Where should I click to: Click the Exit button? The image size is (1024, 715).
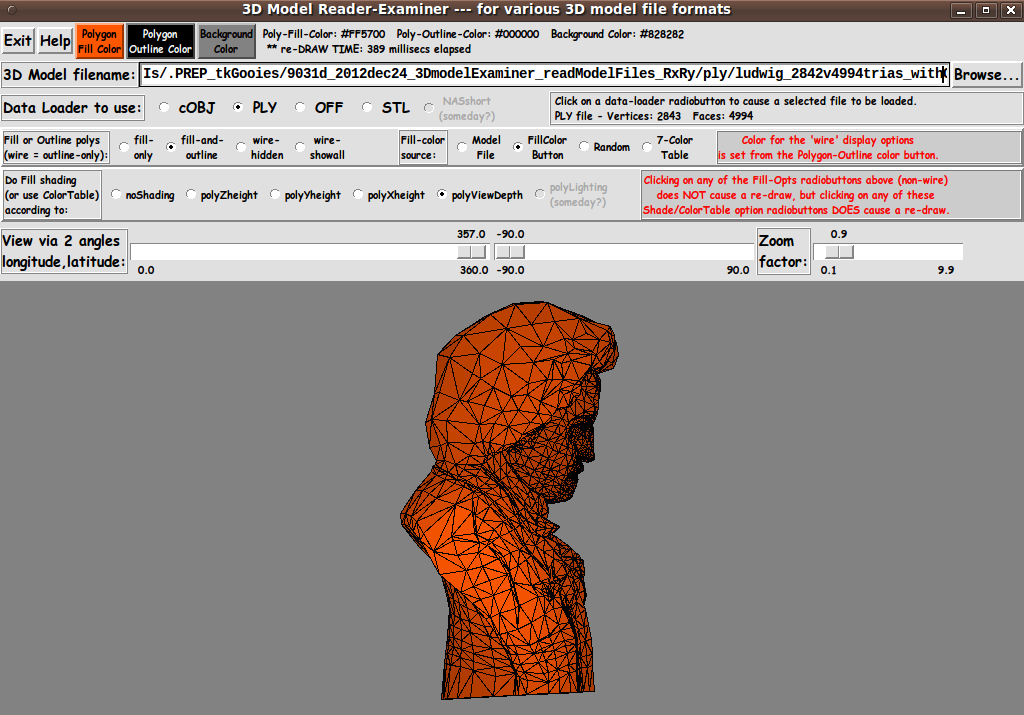click(18, 41)
